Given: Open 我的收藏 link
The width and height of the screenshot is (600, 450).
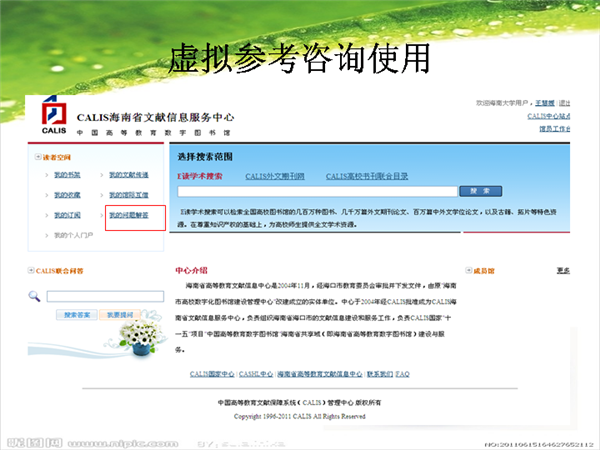Looking at the screenshot, I should tap(67, 195).
